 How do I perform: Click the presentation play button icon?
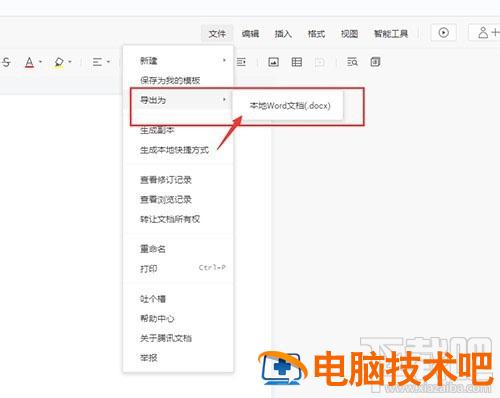tap(443, 33)
